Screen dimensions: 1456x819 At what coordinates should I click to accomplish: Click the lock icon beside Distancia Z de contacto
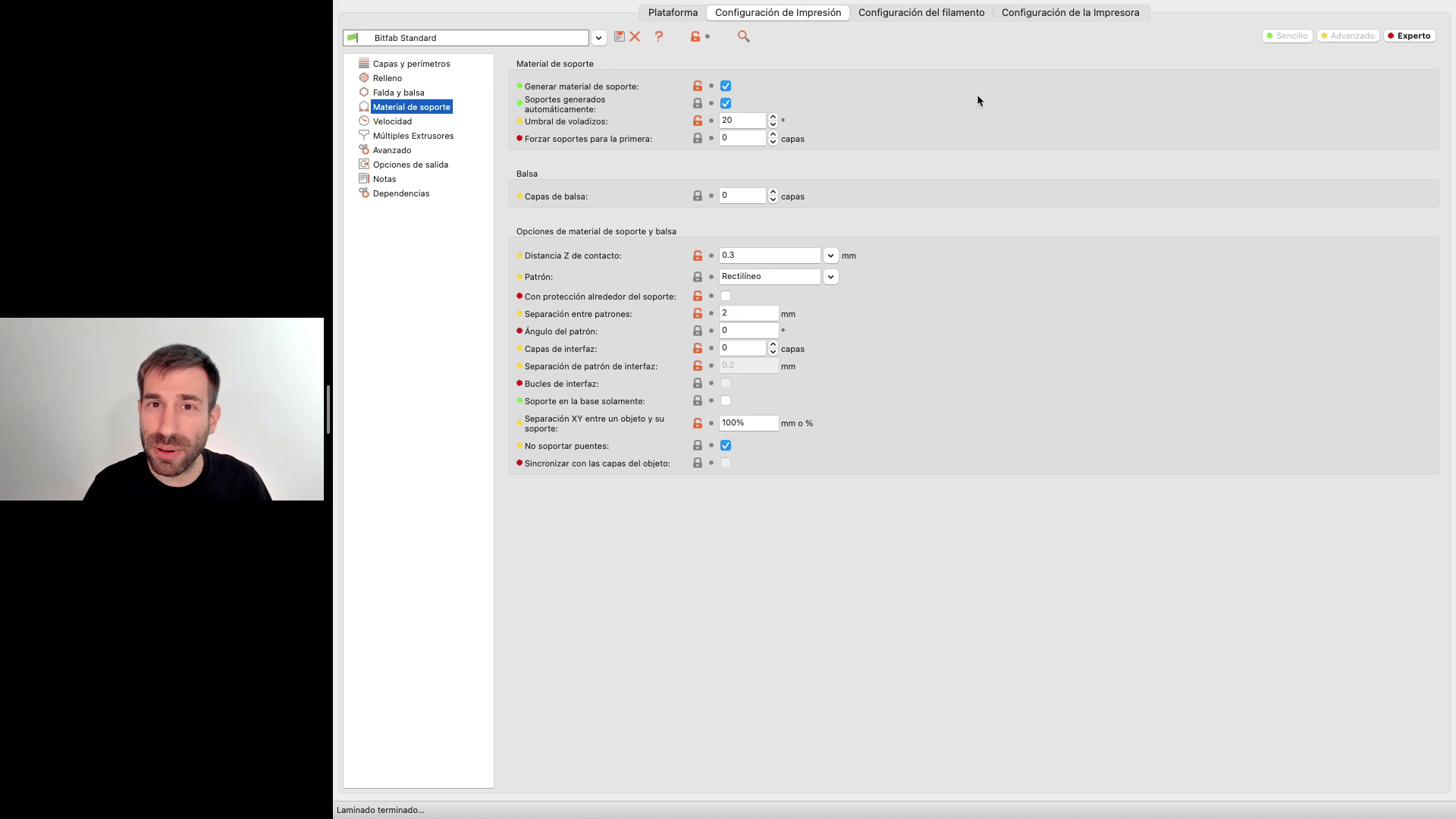pos(697,256)
